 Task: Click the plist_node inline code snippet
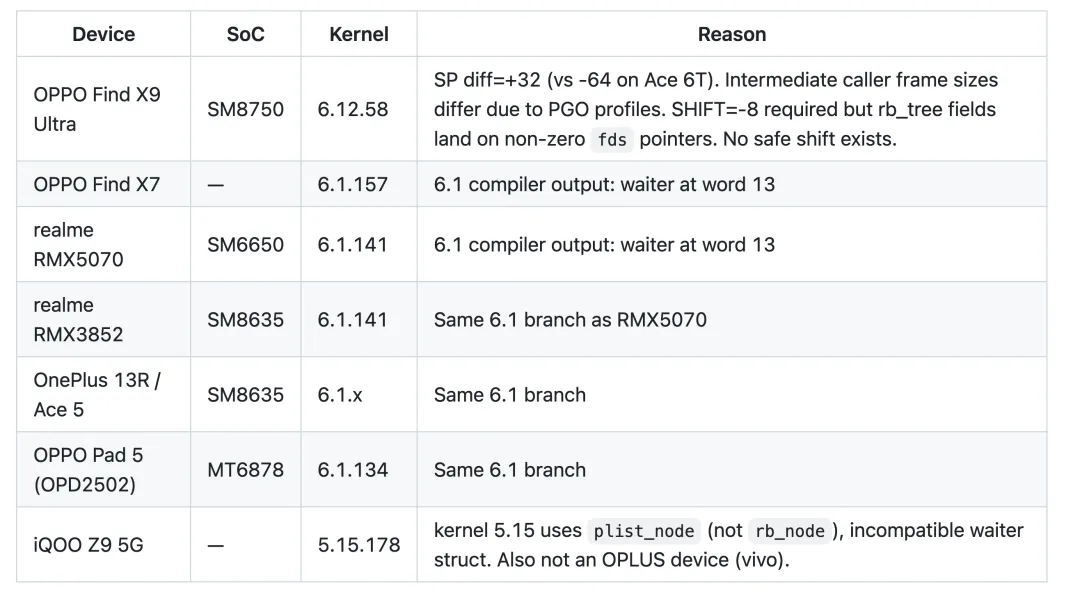coord(643,531)
